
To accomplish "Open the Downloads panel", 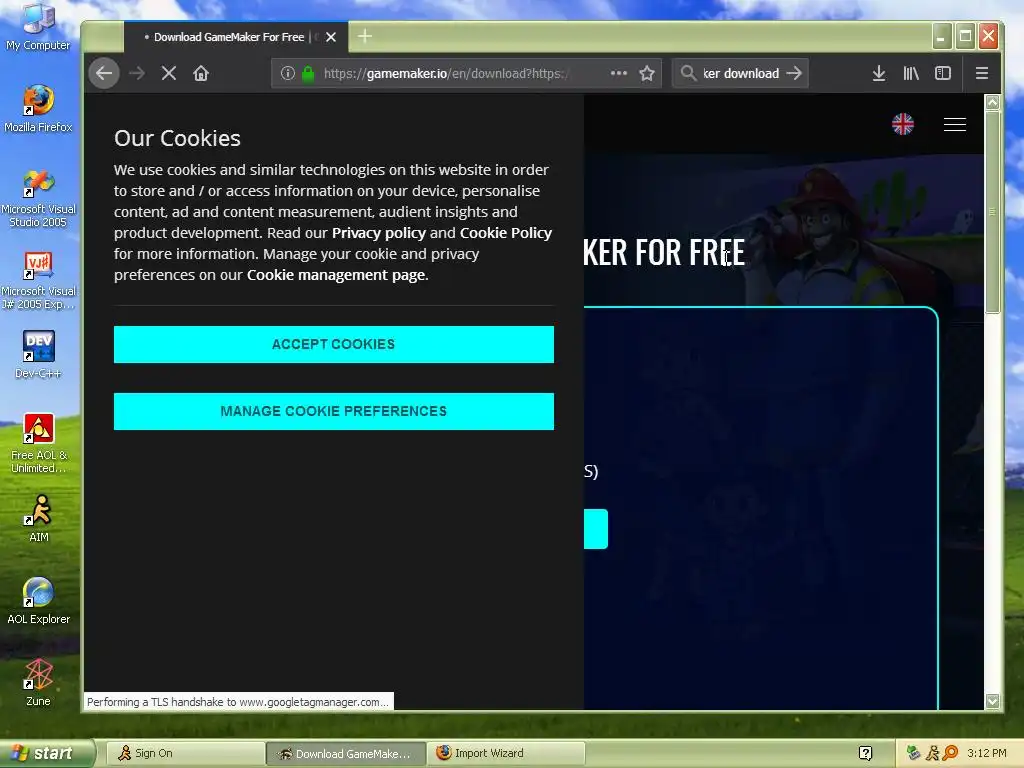I will [879, 73].
